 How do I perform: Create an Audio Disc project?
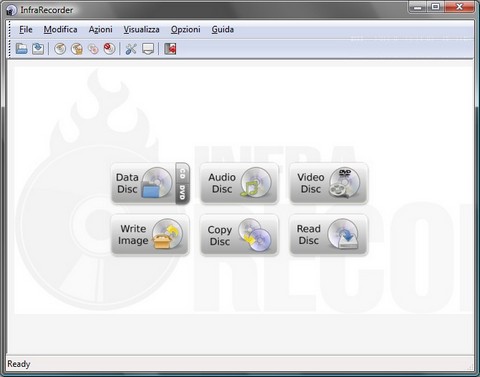point(239,183)
